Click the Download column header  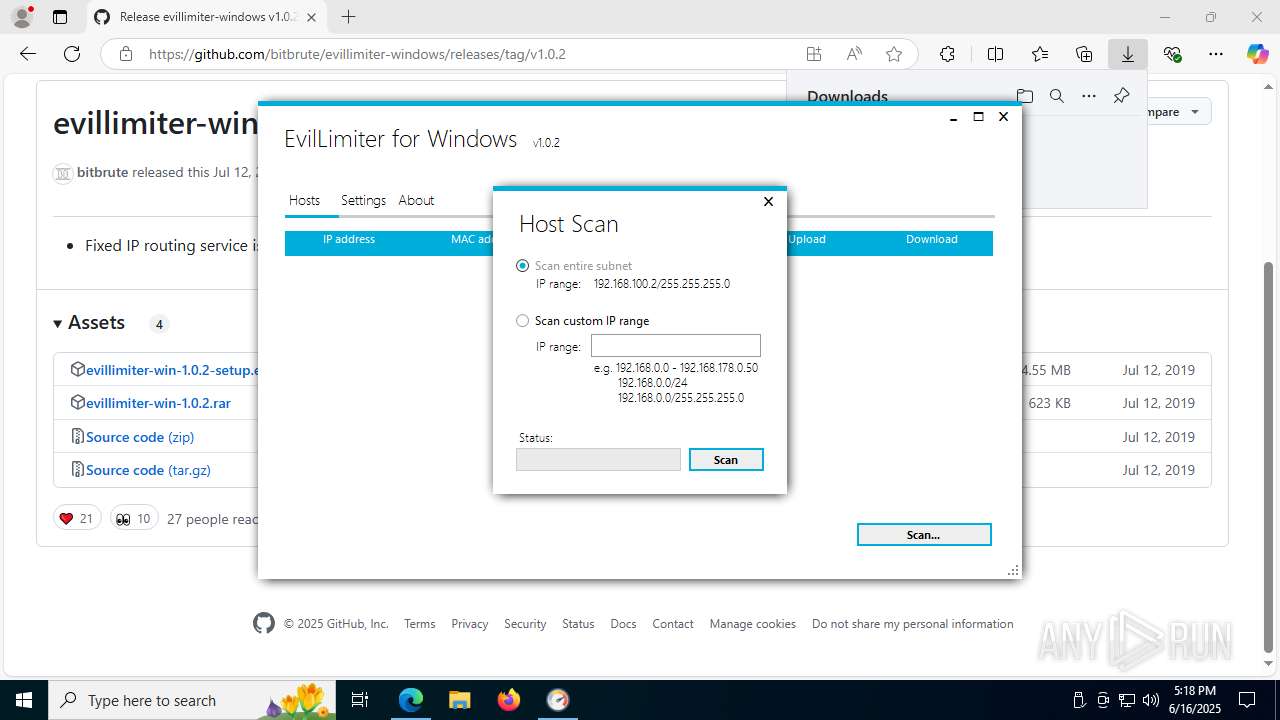click(x=932, y=239)
